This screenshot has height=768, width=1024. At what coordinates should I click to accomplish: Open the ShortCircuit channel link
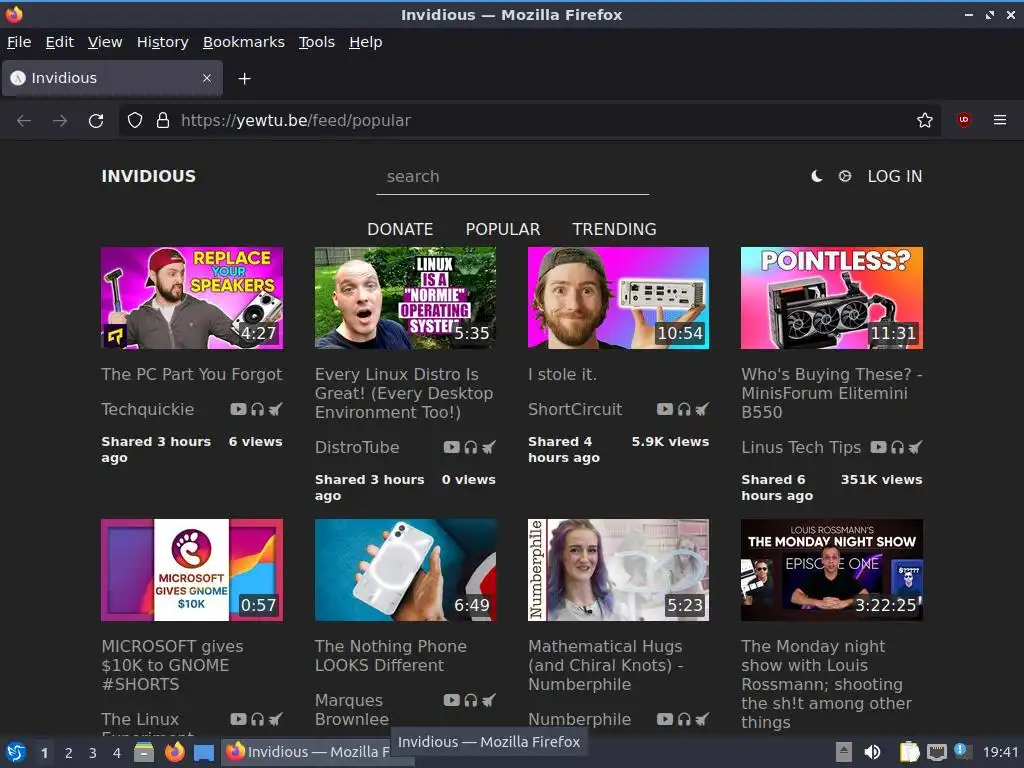pos(575,409)
